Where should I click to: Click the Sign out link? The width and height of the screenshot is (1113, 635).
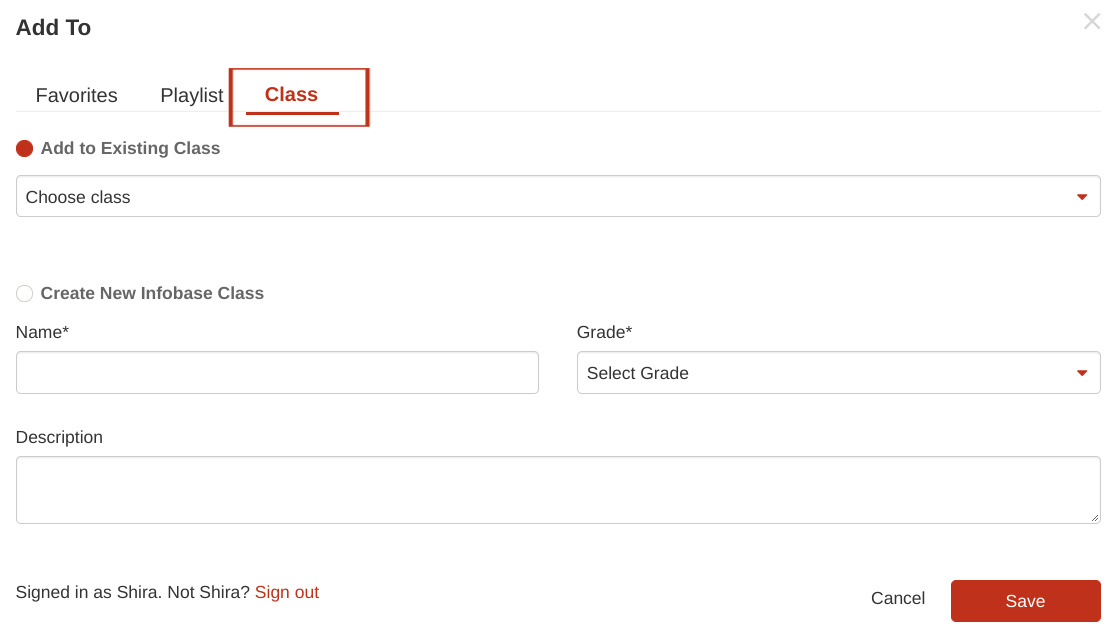coord(287,592)
